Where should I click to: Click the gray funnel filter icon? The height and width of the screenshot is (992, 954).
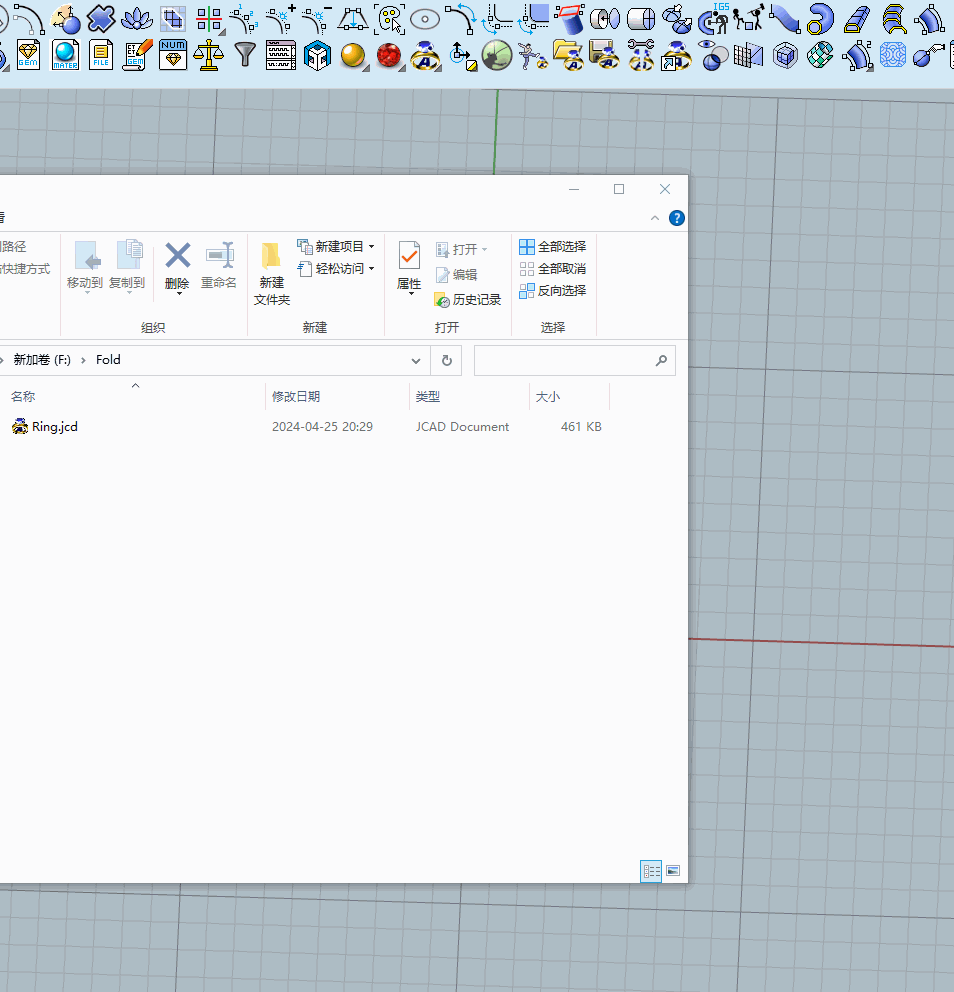(x=245, y=55)
